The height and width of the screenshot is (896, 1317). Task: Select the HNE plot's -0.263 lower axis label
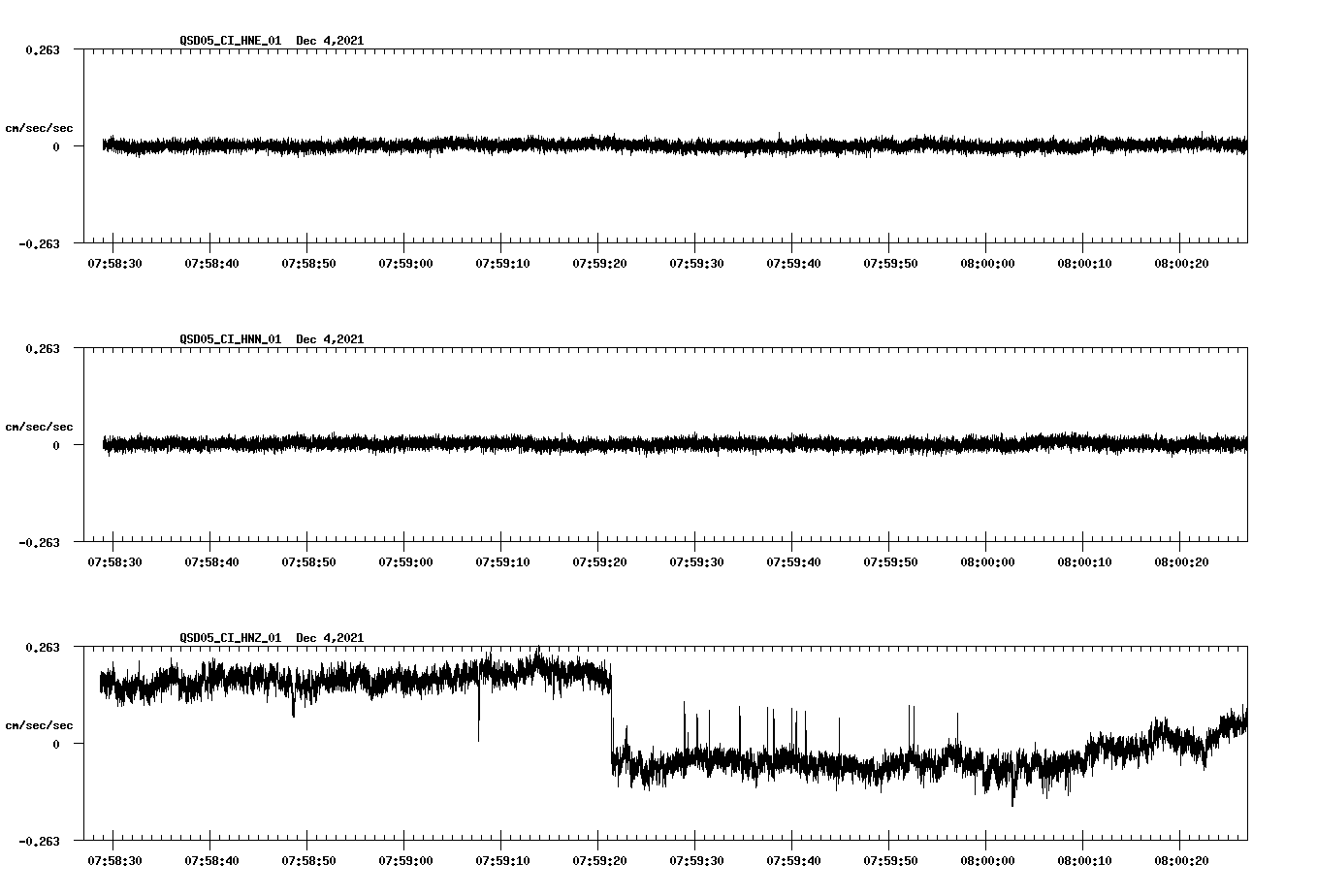coord(39,243)
